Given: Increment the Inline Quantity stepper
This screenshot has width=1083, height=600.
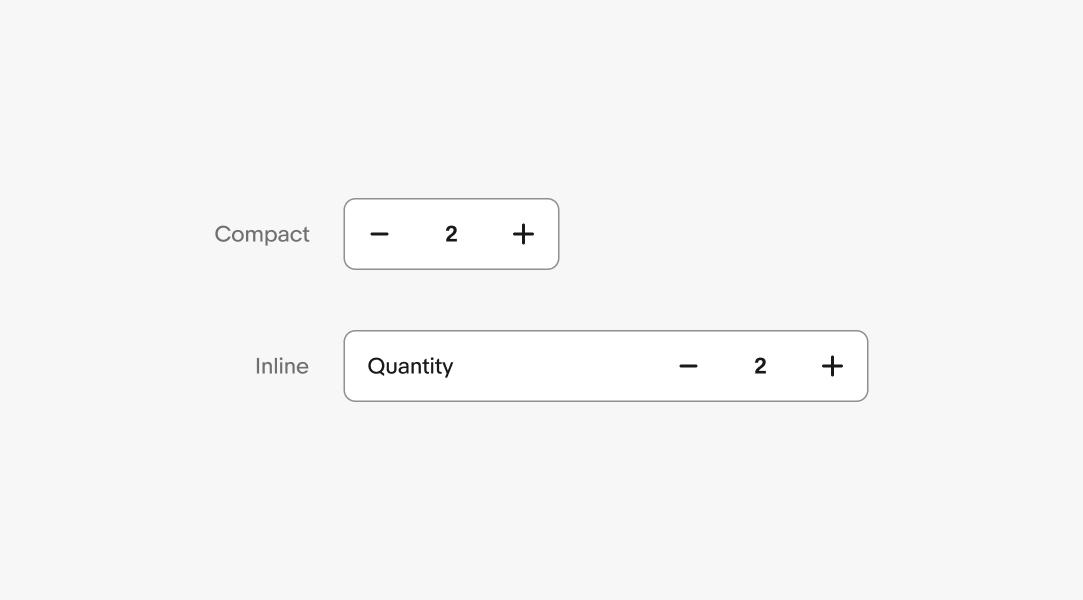Looking at the screenshot, I should (832, 366).
